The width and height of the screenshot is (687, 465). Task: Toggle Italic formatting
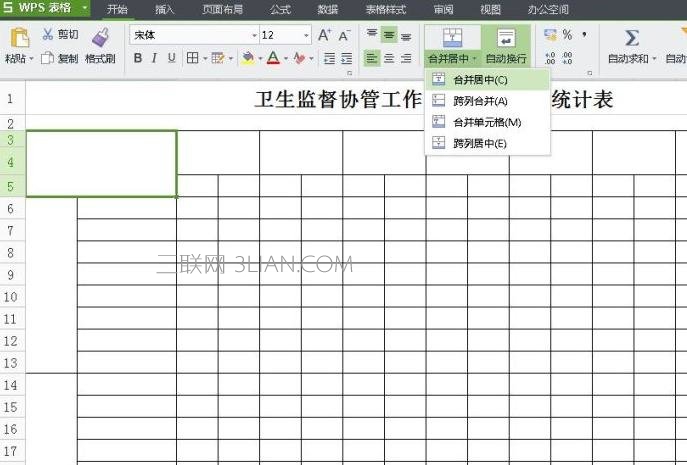click(x=154, y=58)
